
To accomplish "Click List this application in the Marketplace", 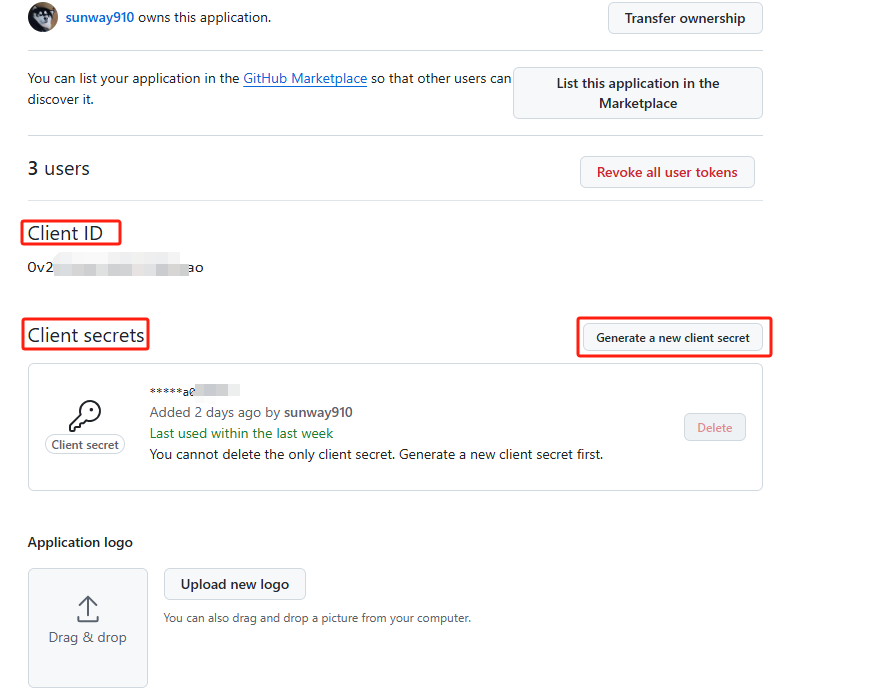I will point(637,93).
